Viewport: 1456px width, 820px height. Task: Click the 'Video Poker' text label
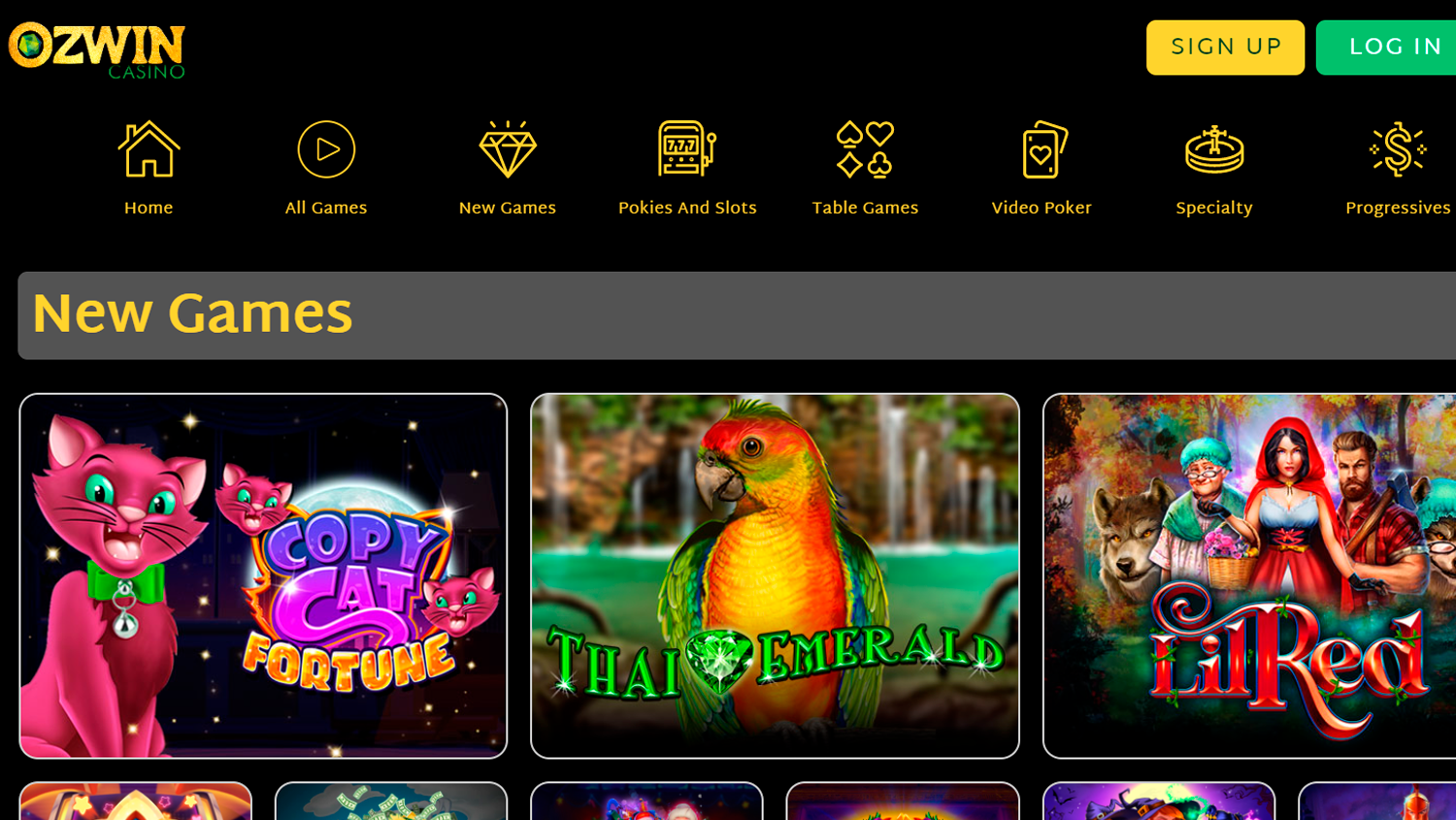pyautogui.click(x=1042, y=209)
